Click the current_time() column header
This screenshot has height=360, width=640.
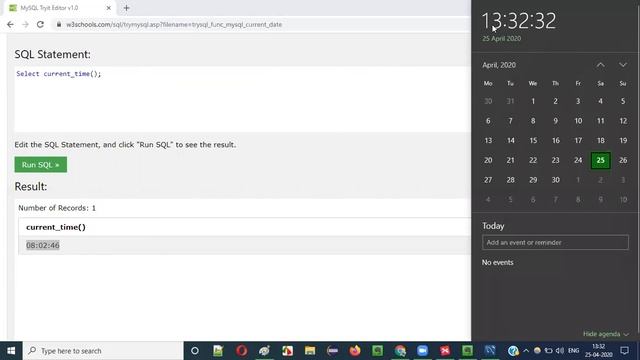(x=56, y=227)
